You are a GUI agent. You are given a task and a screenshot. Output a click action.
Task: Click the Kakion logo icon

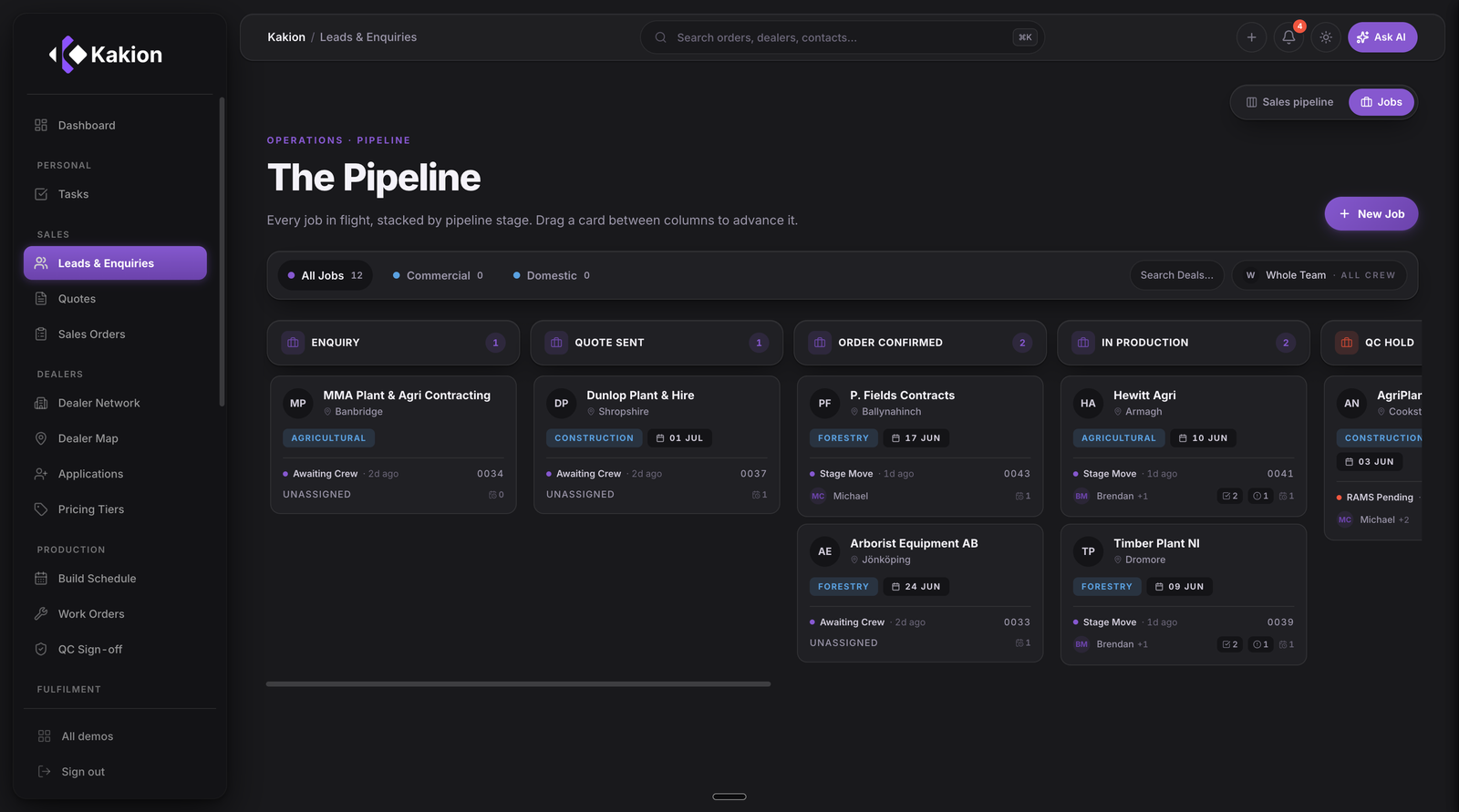tap(67, 55)
